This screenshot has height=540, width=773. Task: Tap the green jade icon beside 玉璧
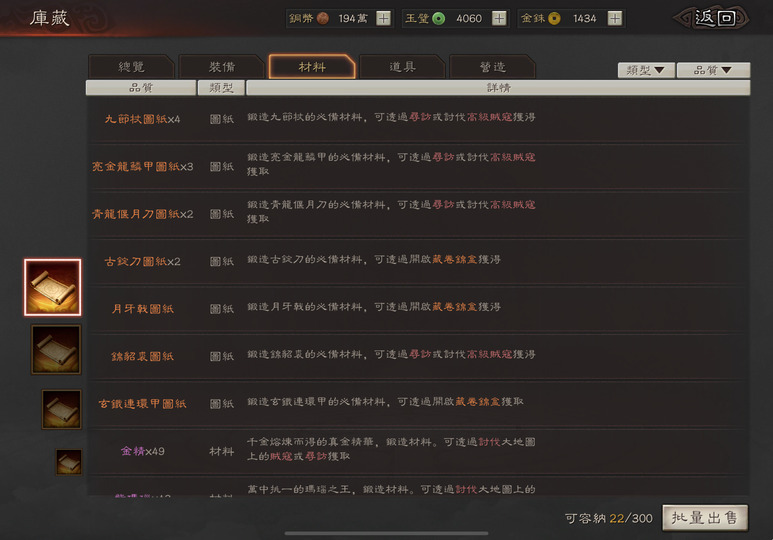click(438, 18)
